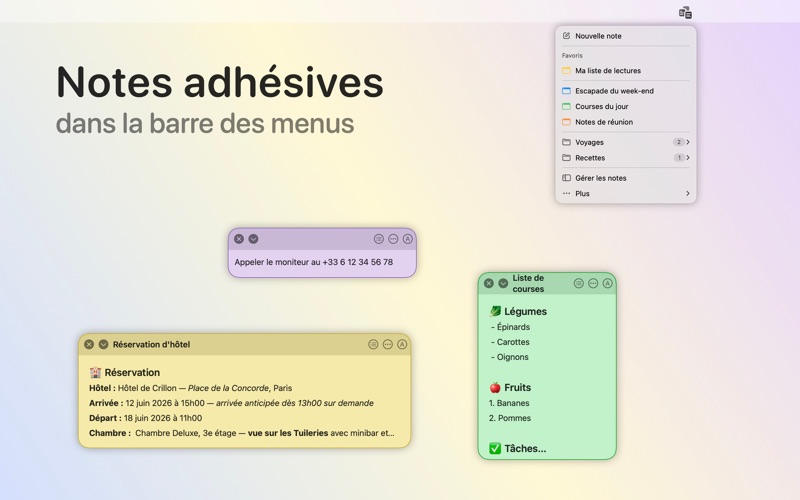
Task: Collapse the Liste de courses note
Action: [x=503, y=283]
